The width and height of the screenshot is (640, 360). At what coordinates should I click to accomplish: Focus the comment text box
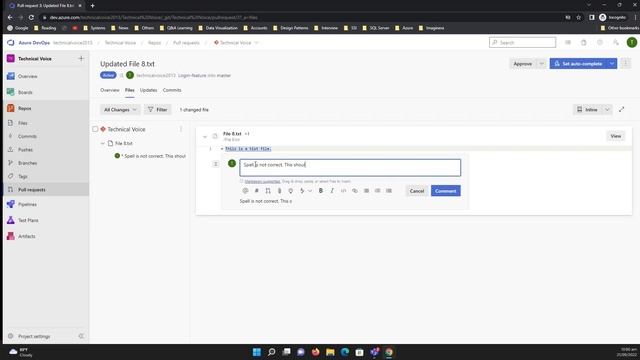(350, 168)
